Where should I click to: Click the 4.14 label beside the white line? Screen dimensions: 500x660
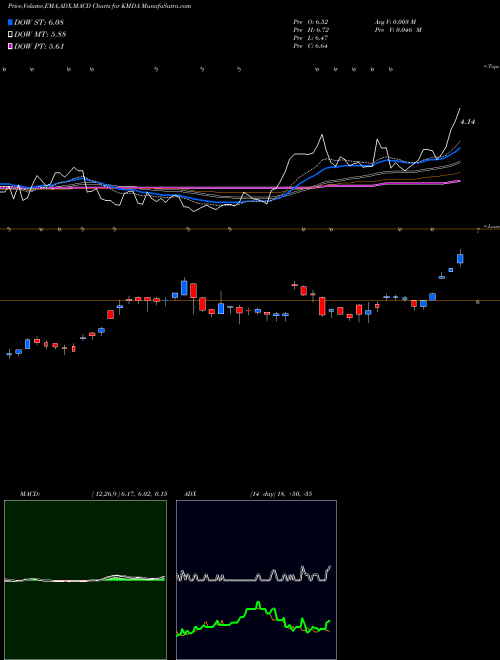pos(468,122)
